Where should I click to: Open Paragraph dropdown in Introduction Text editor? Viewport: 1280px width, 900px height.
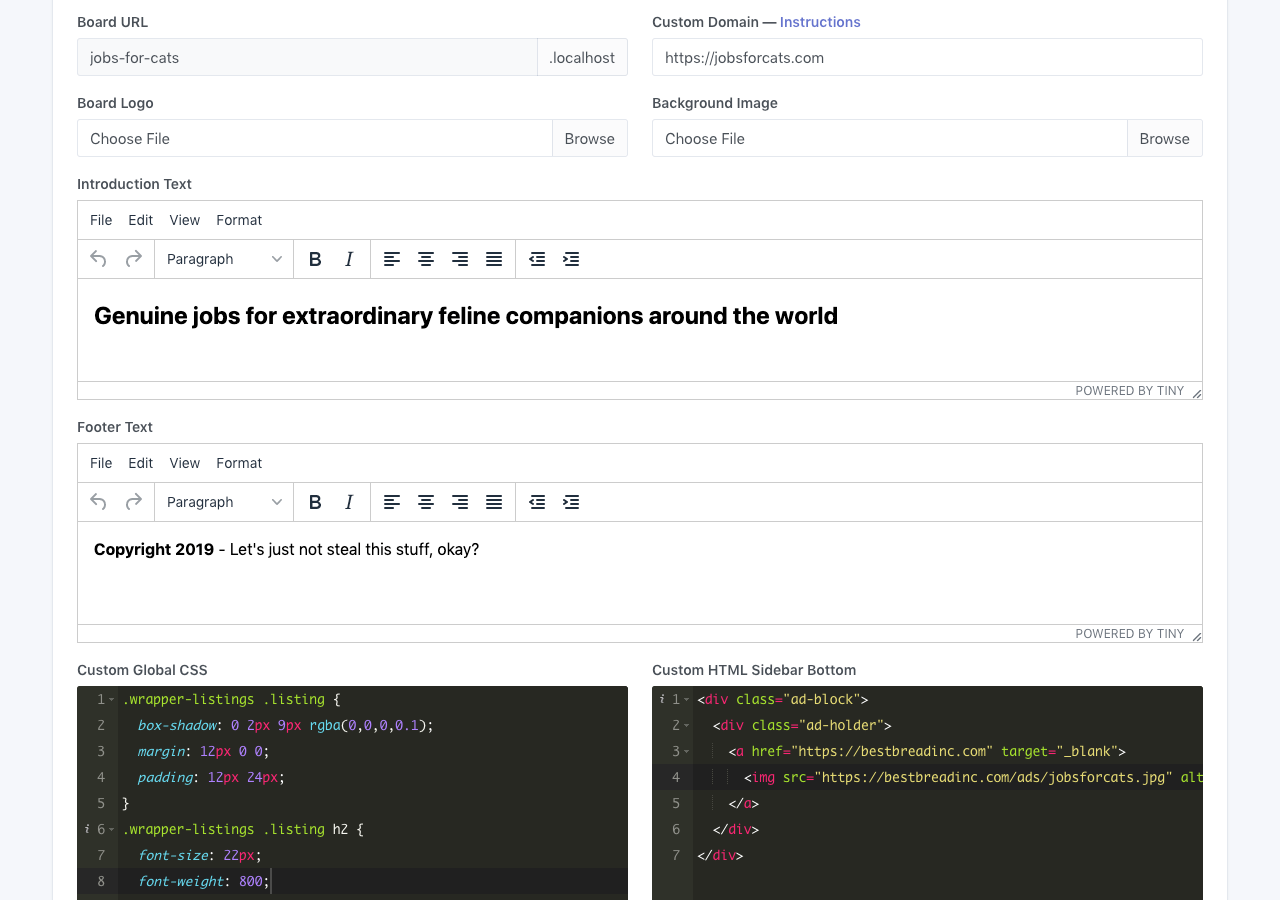[x=224, y=259]
